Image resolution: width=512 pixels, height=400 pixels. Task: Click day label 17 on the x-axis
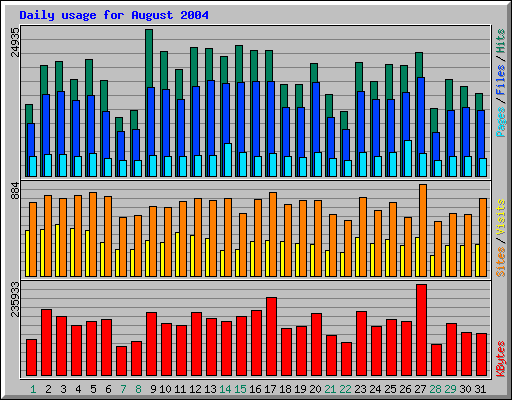click(270, 389)
